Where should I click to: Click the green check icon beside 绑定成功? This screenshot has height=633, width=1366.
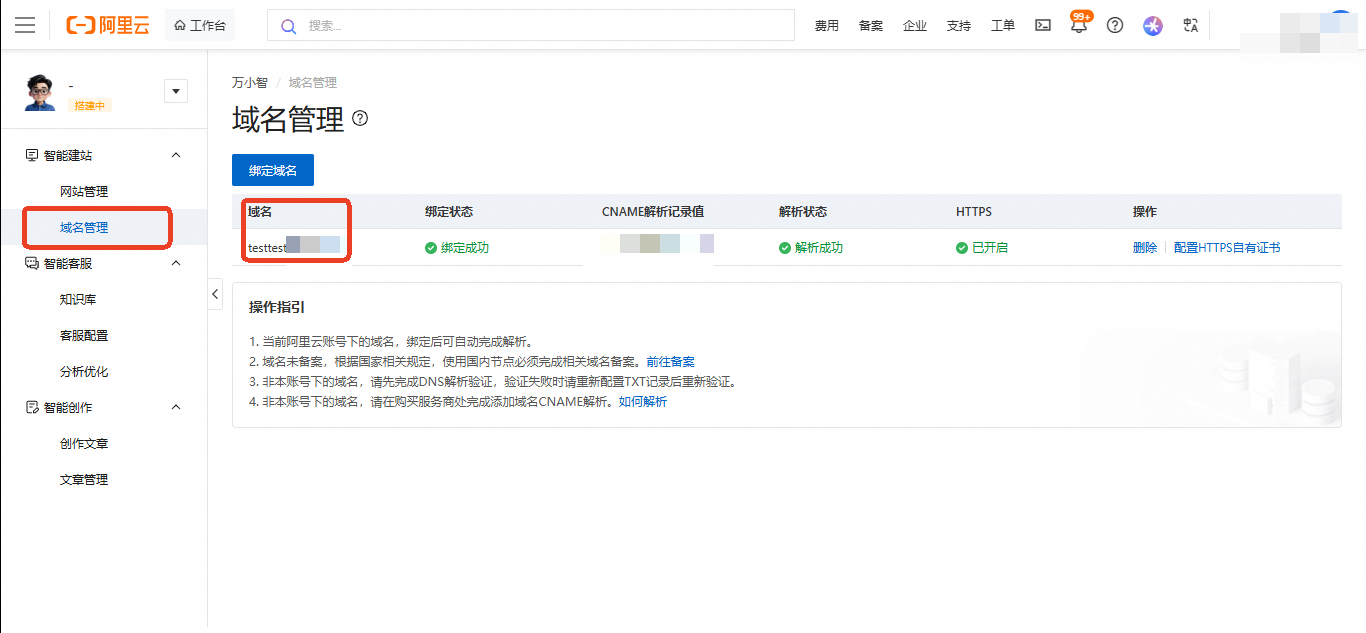click(x=431, y=248)
